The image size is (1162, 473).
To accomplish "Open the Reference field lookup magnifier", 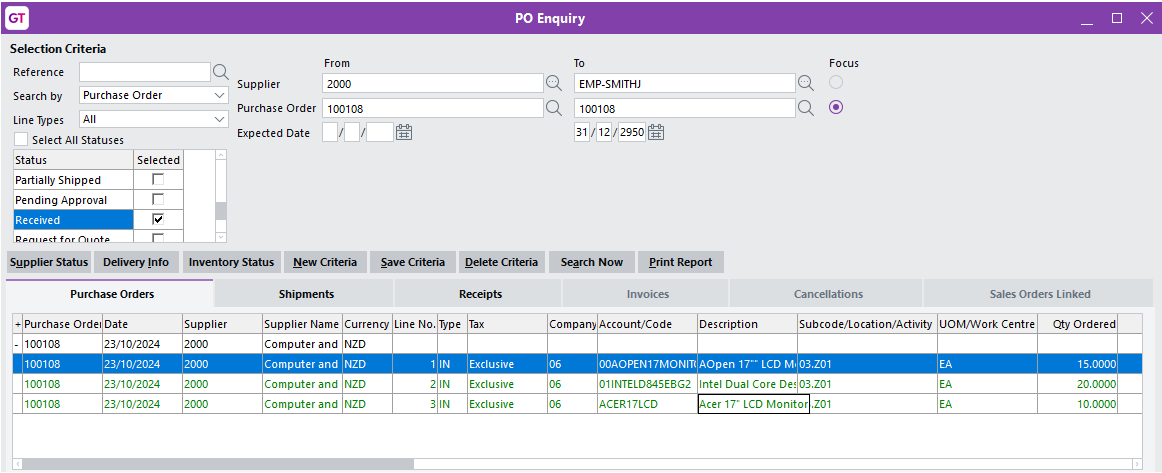I will click(220, 72).
